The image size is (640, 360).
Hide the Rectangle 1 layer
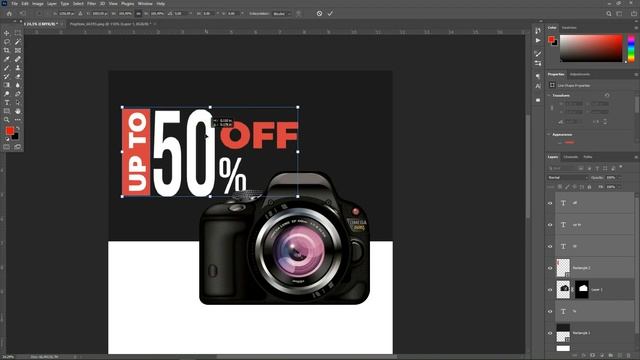[x=550, y=333]
